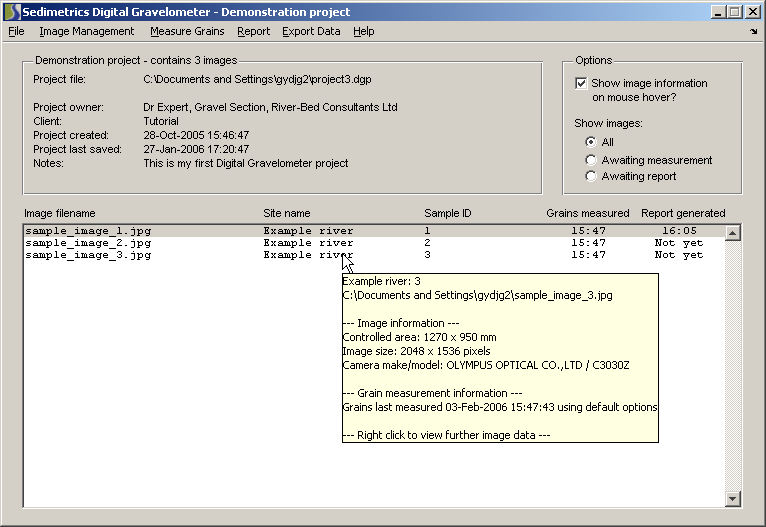Select the Awaiting report radio button
Viewport: 766px width, 527px height.
click(x=591, y=176)
